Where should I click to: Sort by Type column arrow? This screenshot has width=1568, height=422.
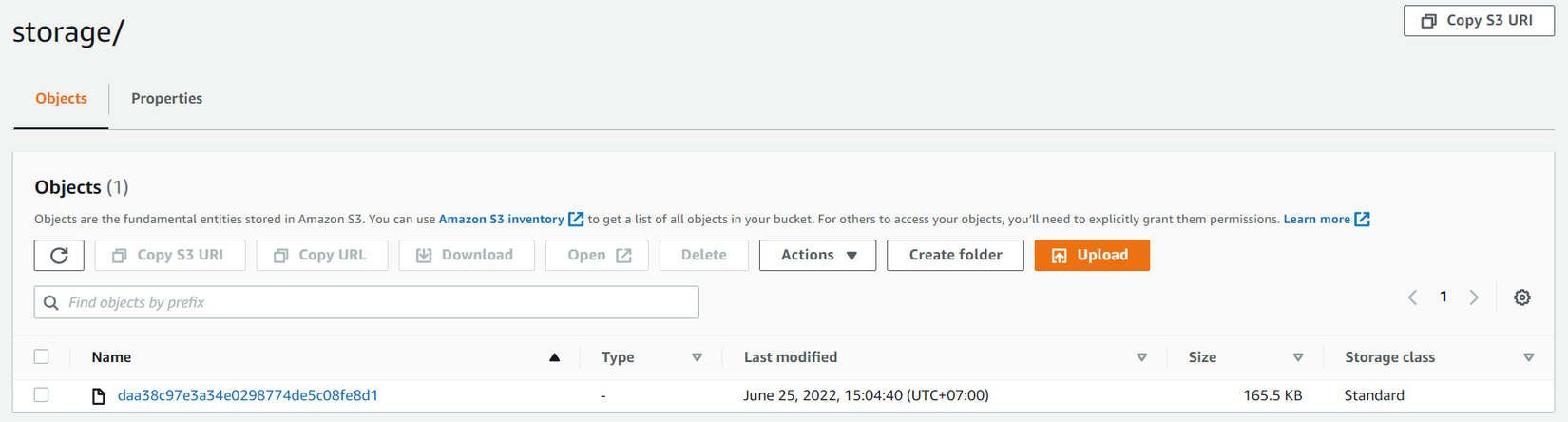pos(697,357)
